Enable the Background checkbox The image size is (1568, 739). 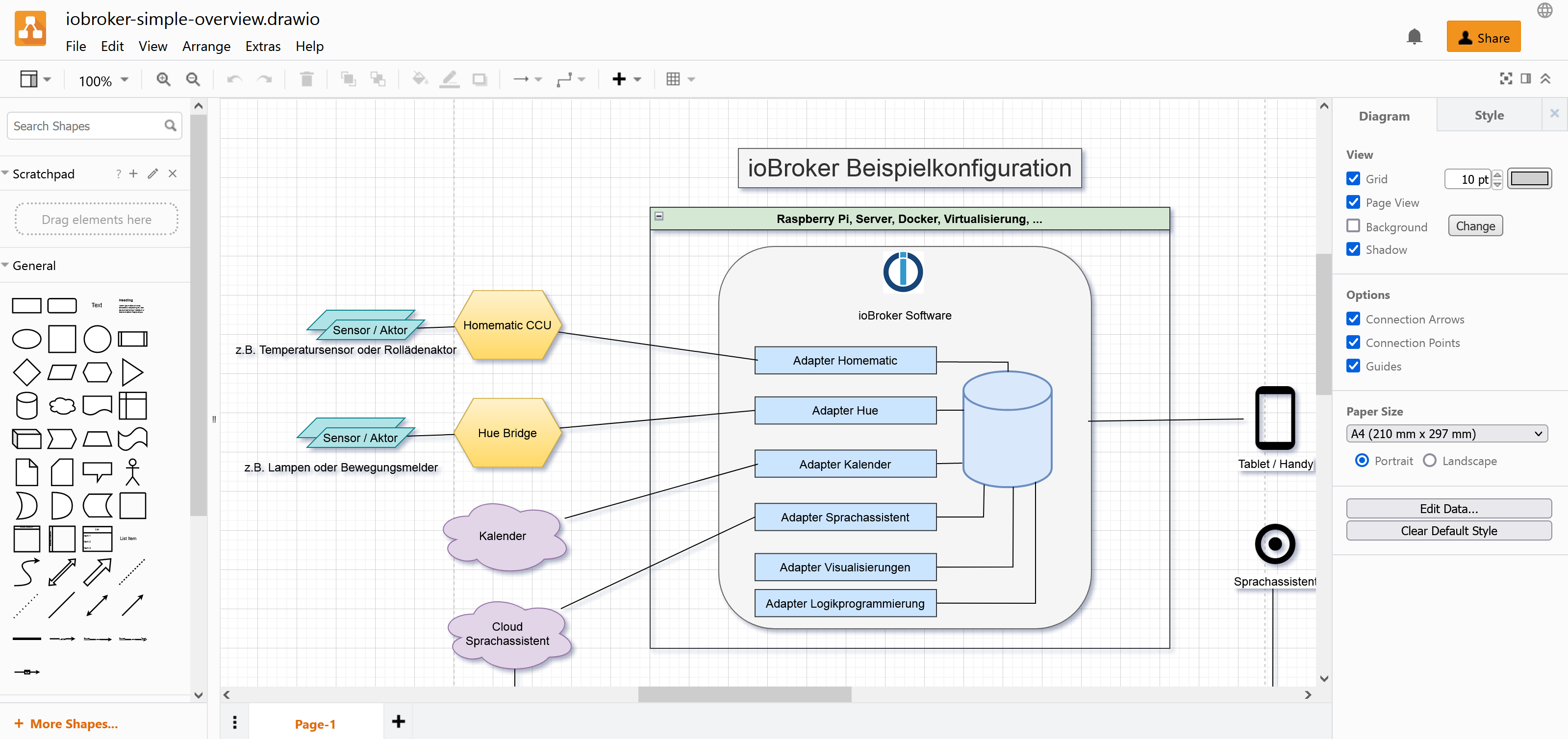click(1353, 225)
